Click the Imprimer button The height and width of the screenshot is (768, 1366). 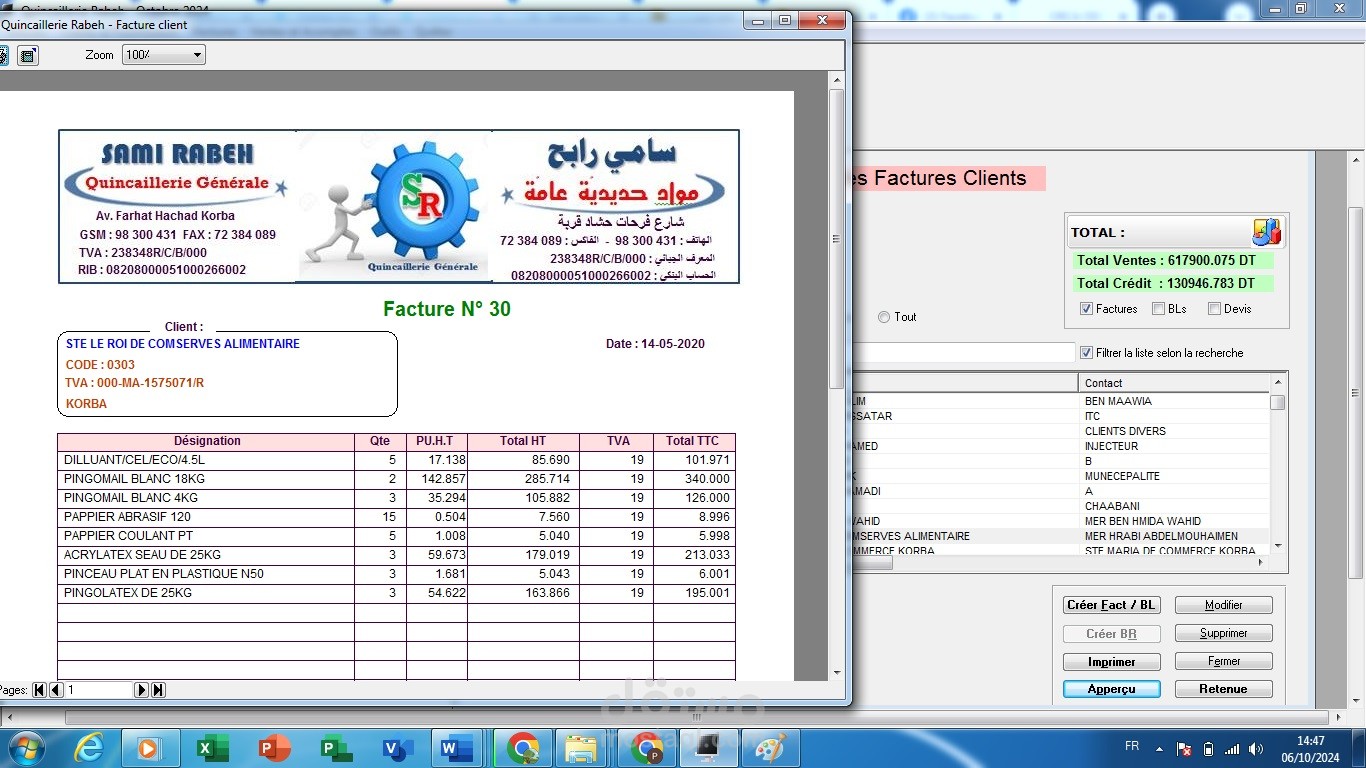tap(1111, 661)
